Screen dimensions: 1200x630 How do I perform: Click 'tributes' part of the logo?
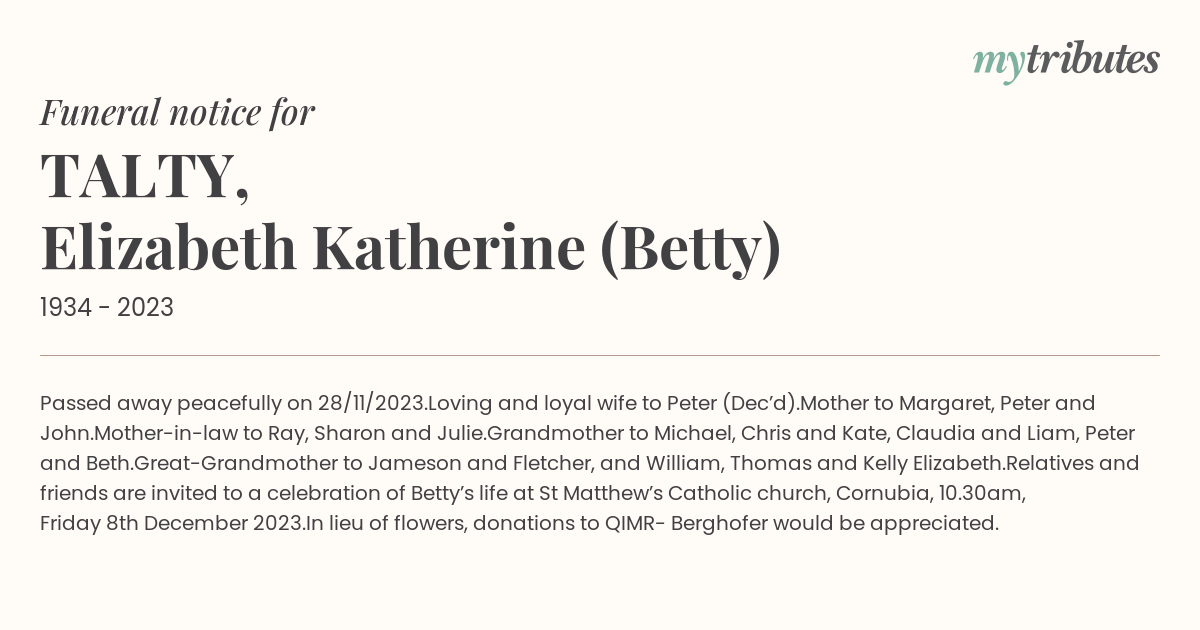pos(1092,60)
